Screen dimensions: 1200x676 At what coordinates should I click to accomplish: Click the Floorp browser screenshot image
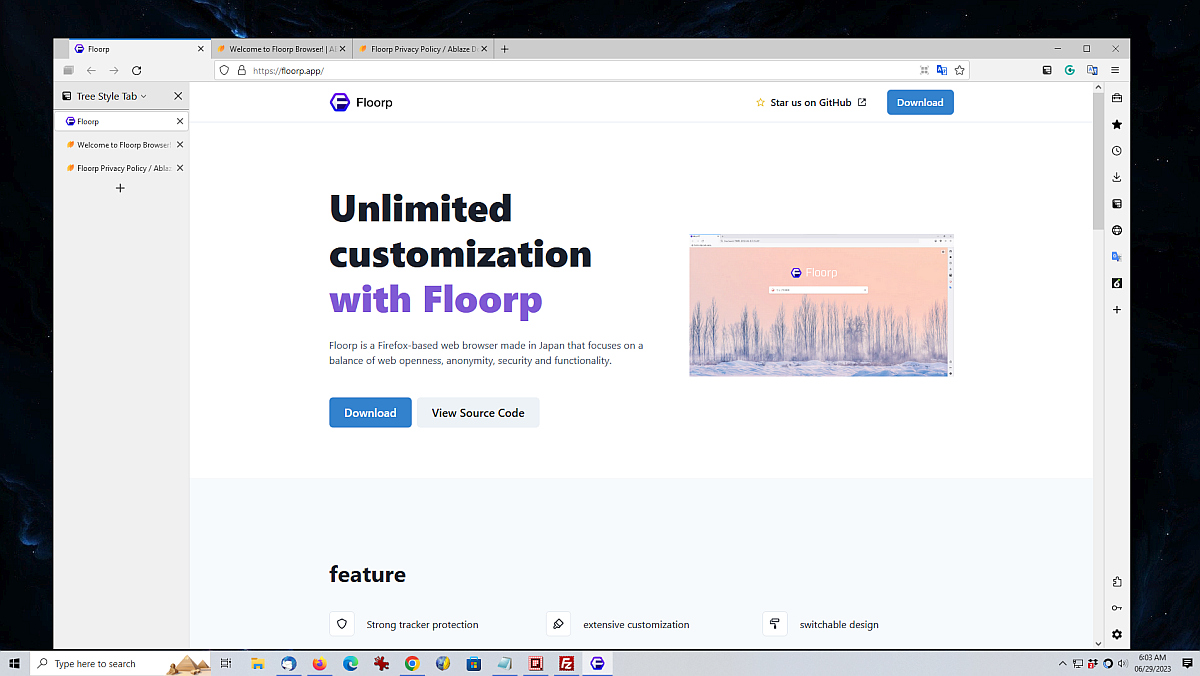click(x=821, y=305)
